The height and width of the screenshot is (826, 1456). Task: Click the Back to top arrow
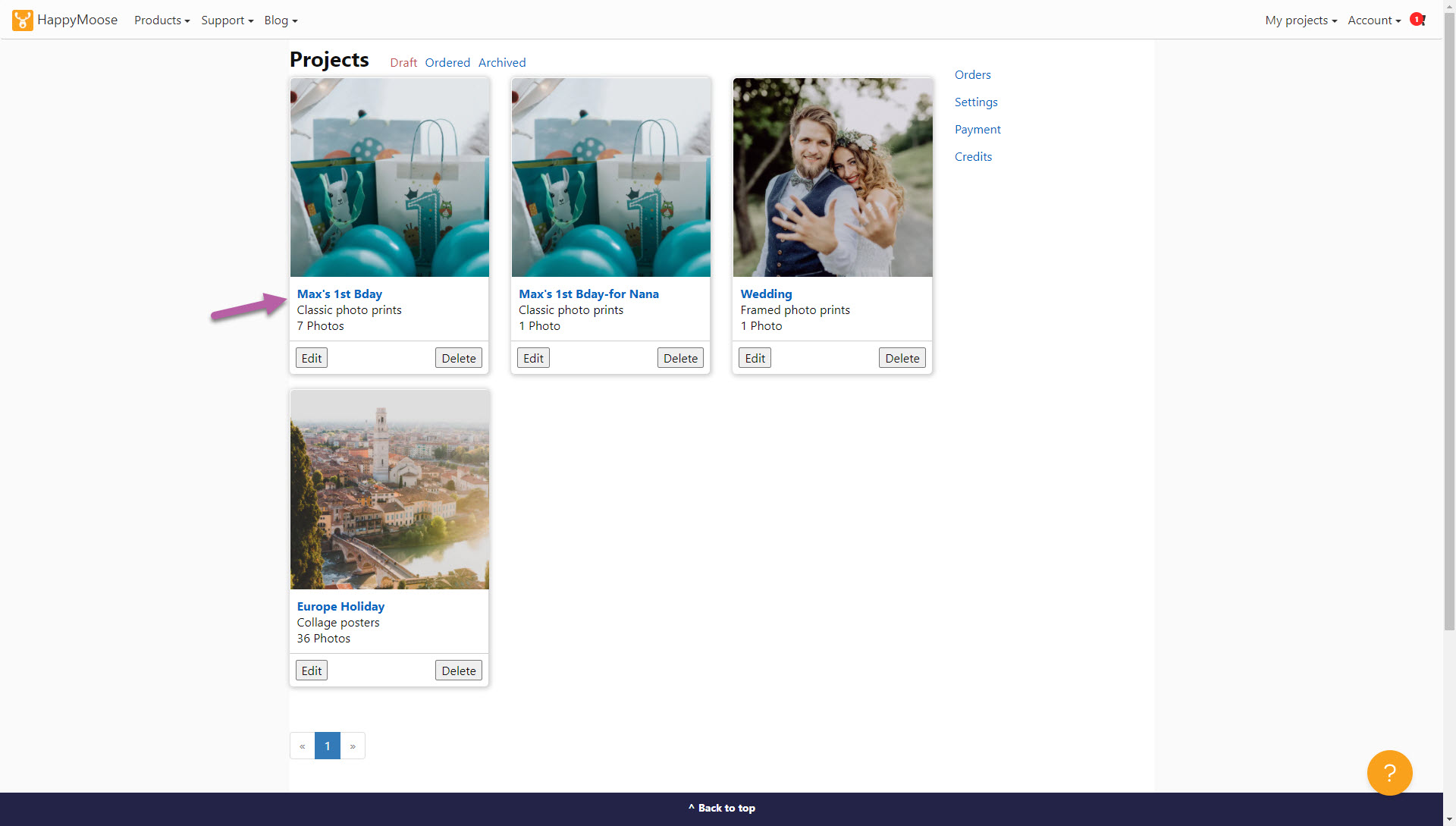click(720, 808)
